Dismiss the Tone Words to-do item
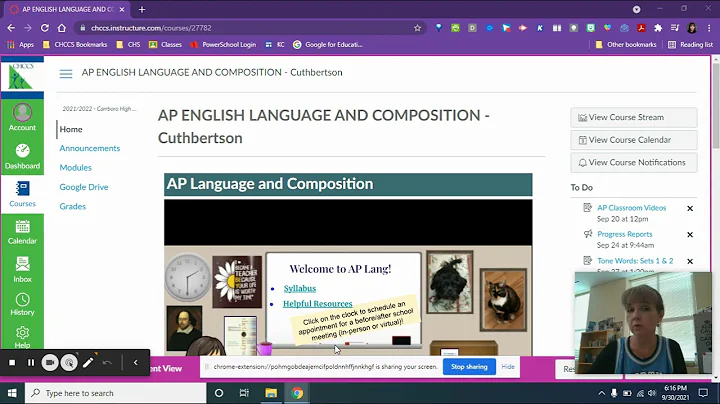The width and height of the screenshot is (720, 404). coord(690,261)
